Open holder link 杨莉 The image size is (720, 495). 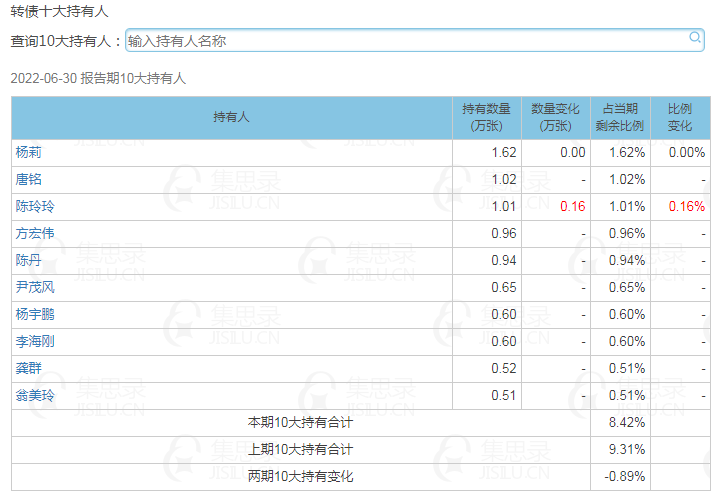[28, 152]
